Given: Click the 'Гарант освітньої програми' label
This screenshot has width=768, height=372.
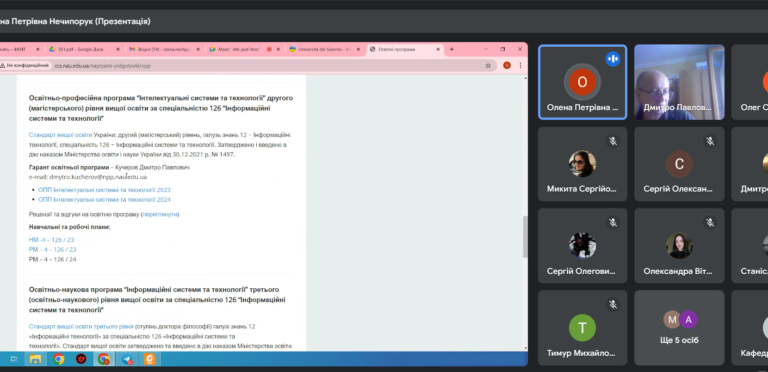Looking at the screenshot, I should (69, 167).
